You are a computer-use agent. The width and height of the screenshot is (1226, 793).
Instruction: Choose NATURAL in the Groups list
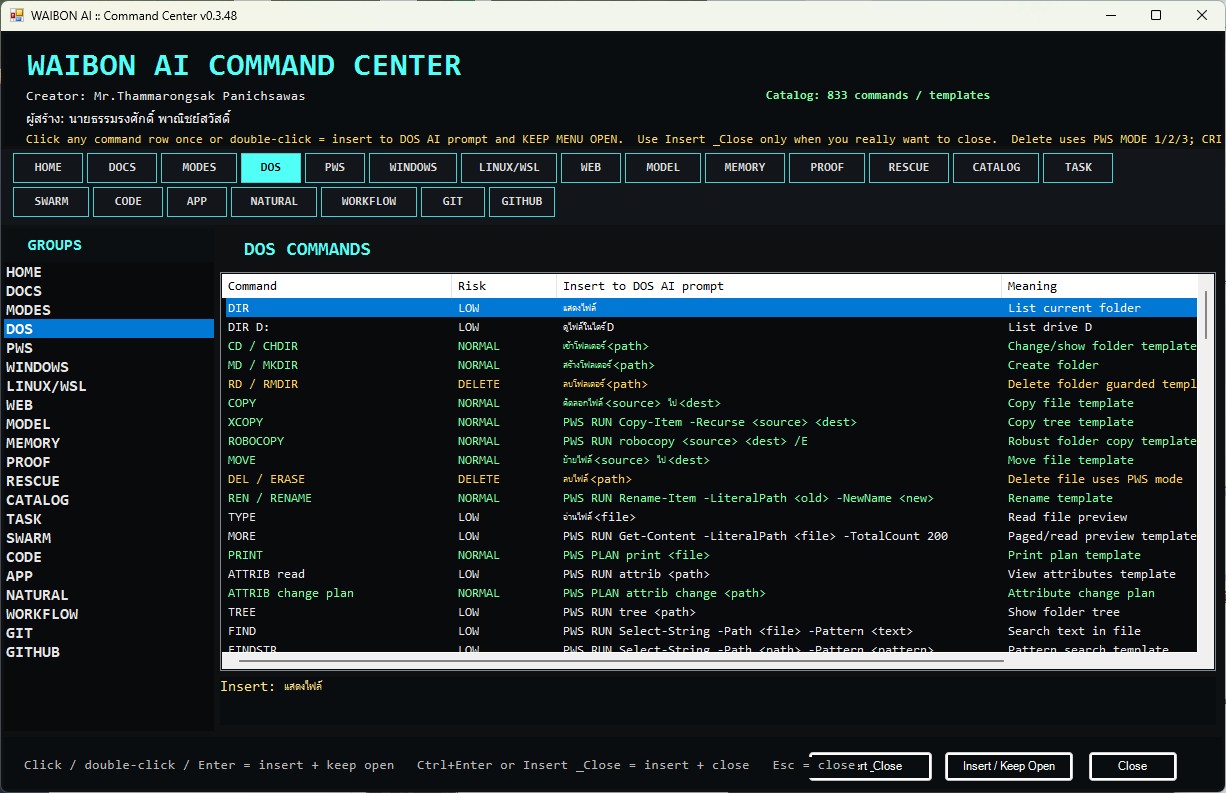(x=108, y=595)
